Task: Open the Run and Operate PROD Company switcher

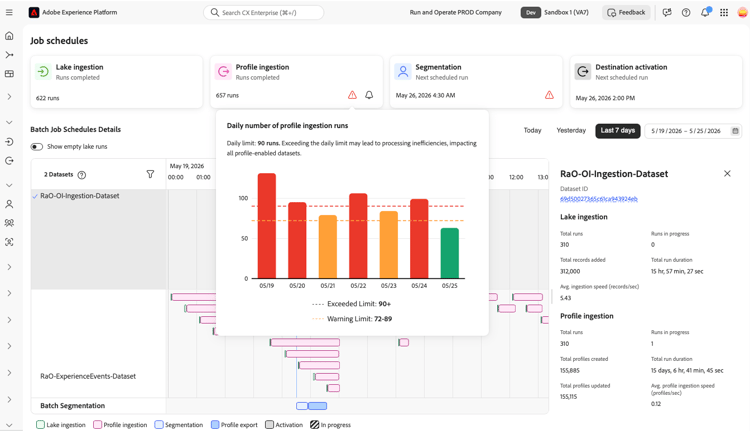Action: tap(455, 12)
